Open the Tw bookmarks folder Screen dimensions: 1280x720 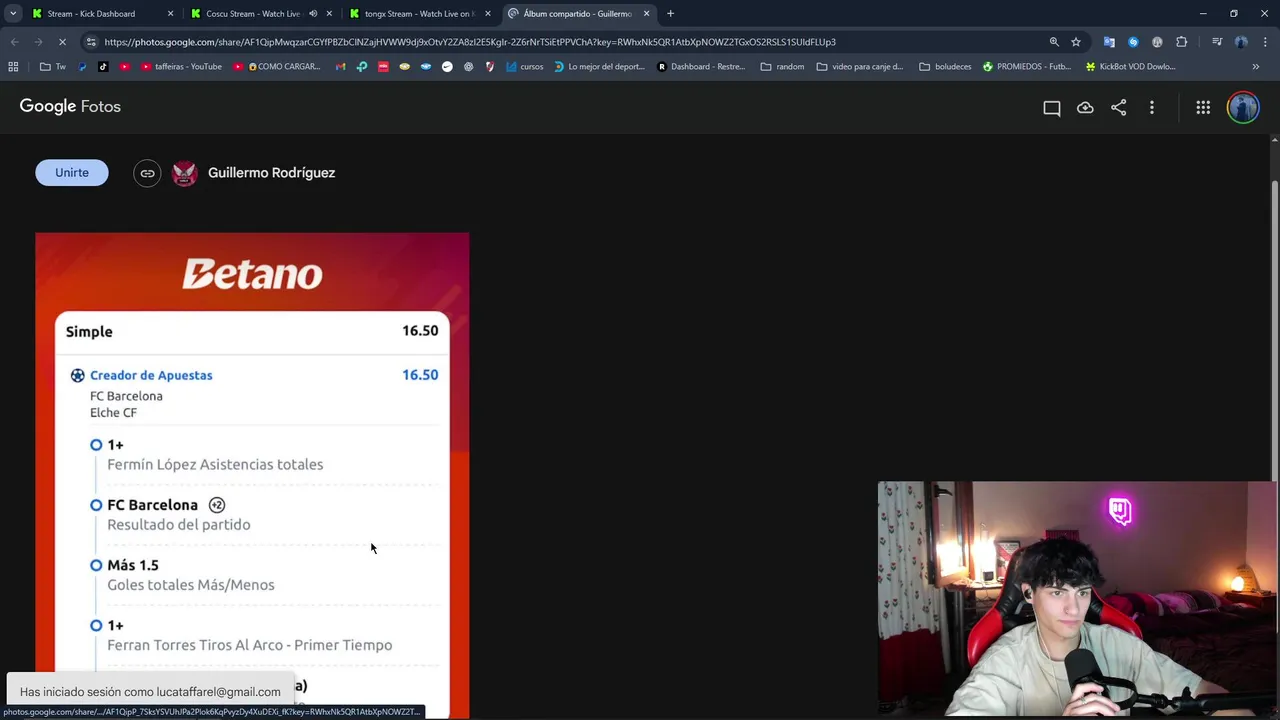[x=53, y=67]
